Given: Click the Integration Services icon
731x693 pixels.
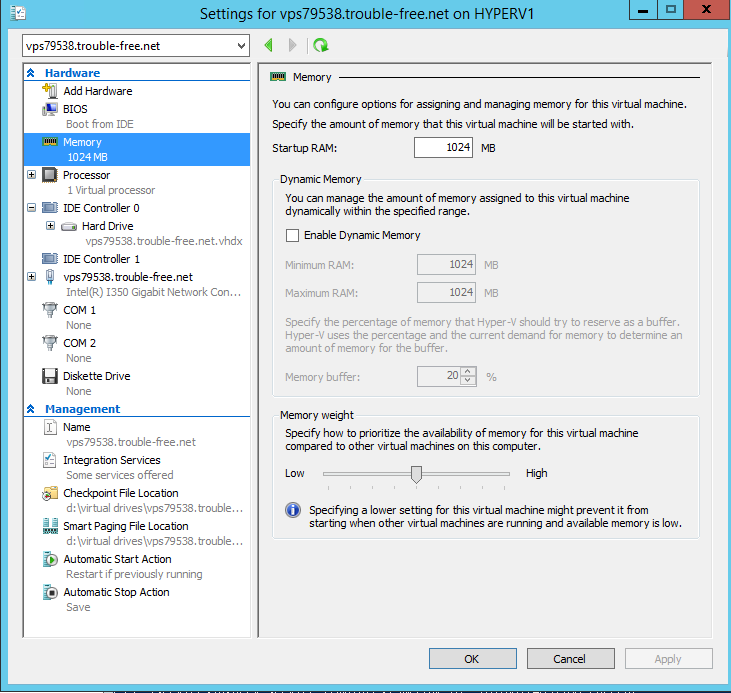Looking at the screenshot, I should [50, 460].
